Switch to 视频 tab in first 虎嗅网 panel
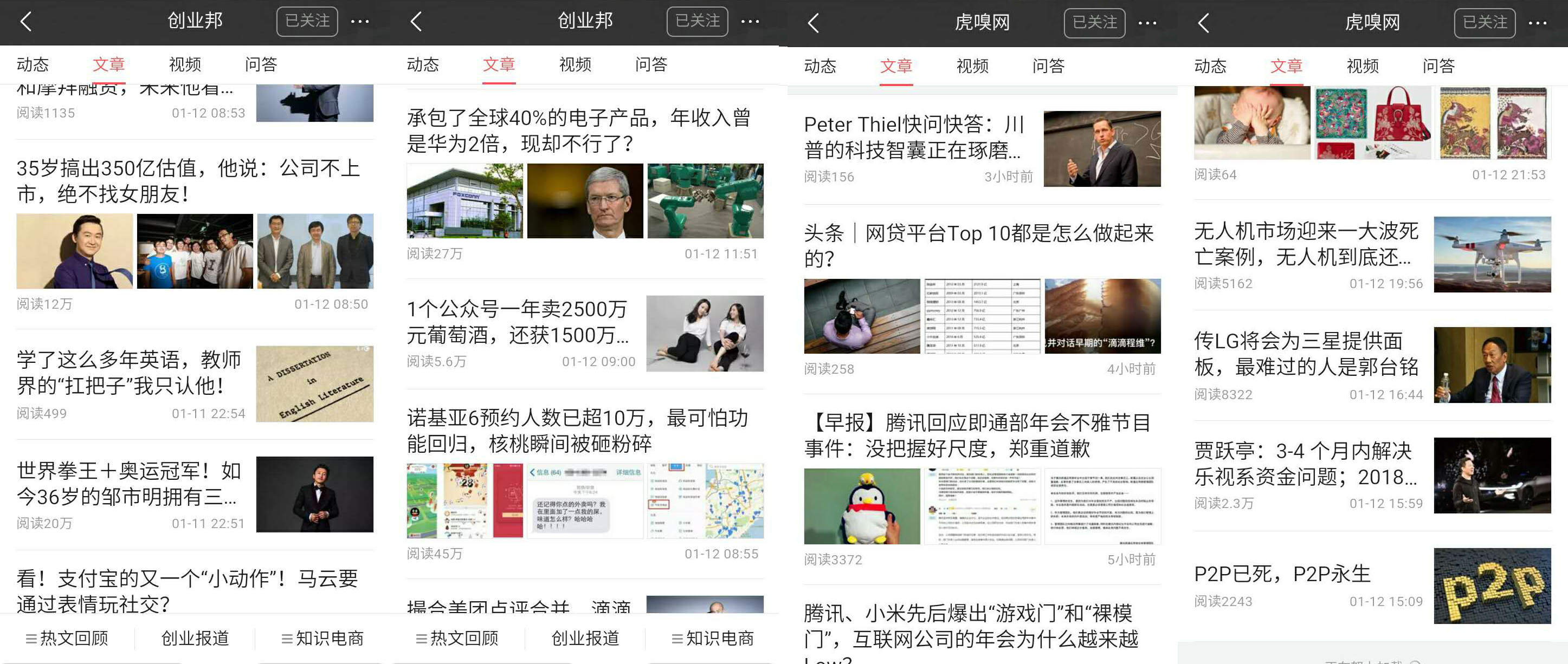Screen dimensions: 1568x664 click(x=972, y=66)
